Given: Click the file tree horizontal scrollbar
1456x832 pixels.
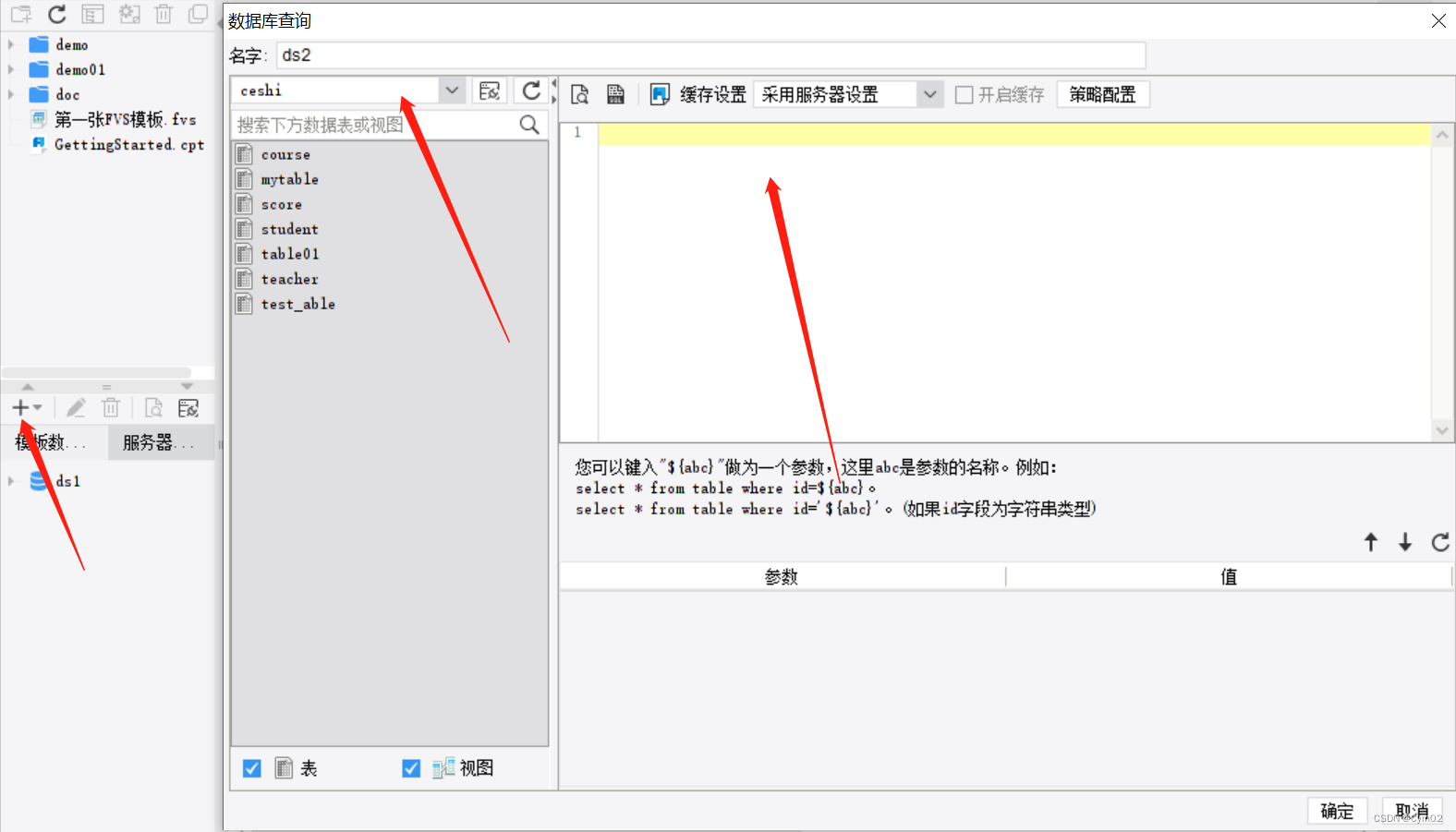Looking at the screenshot, I should (96, 372).
